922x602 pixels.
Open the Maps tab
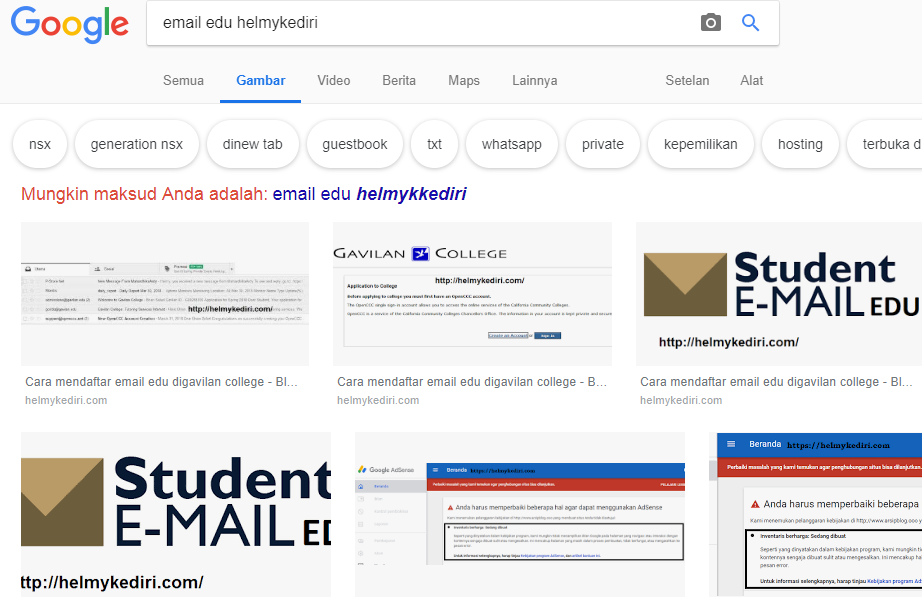464,81
